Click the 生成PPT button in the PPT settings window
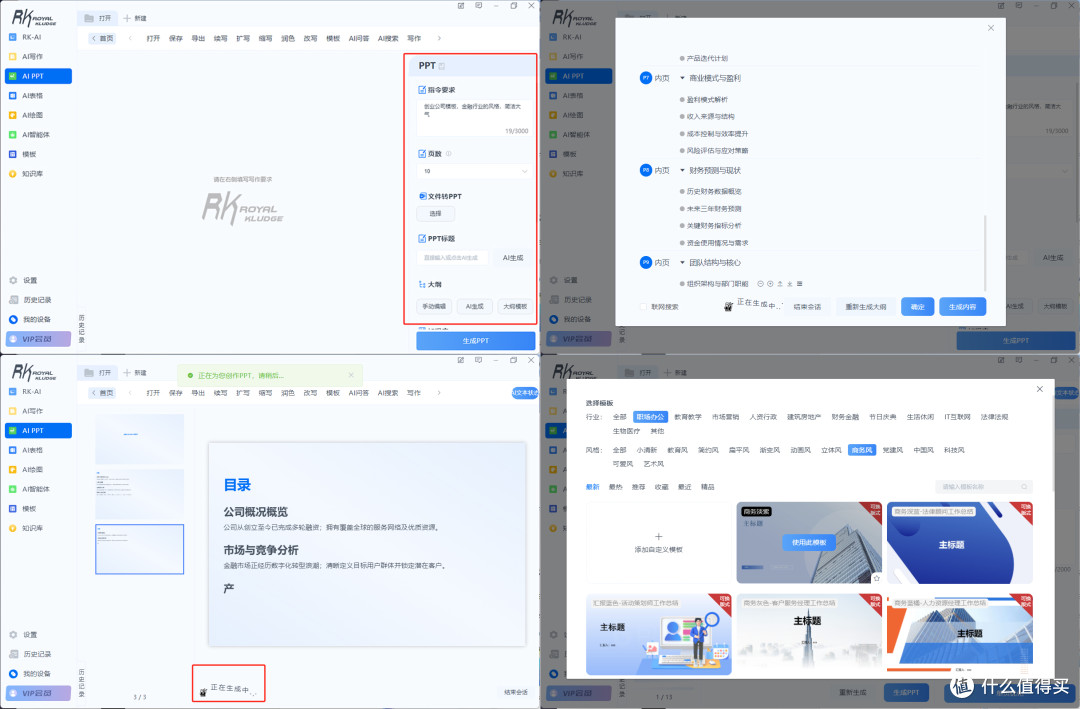1080x709 pixels. 475,340
